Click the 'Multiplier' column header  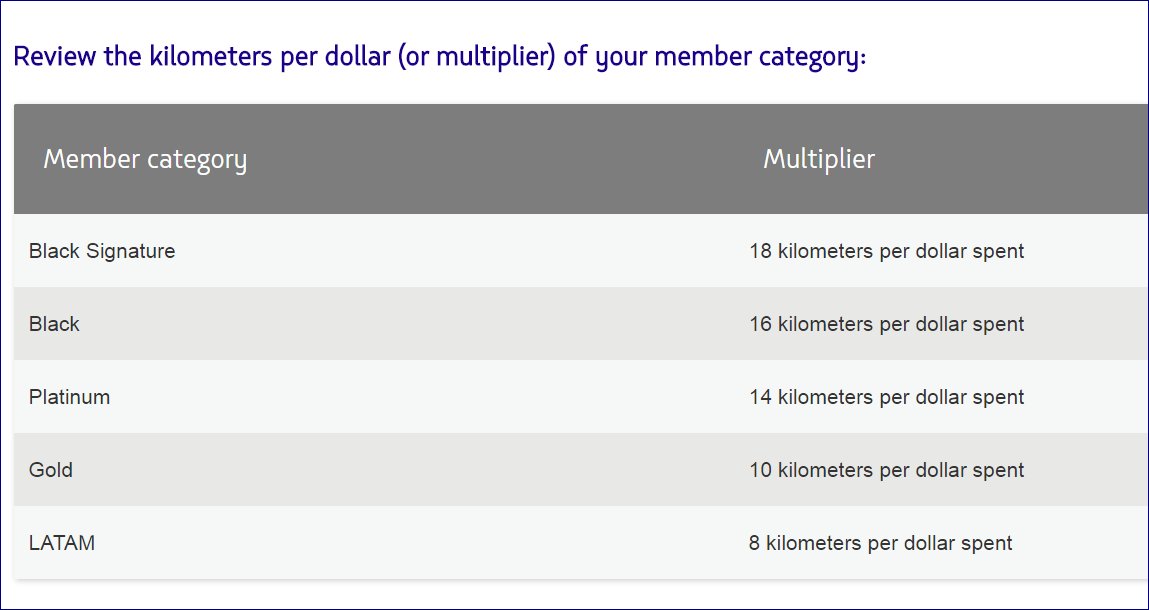click(819, 159)
